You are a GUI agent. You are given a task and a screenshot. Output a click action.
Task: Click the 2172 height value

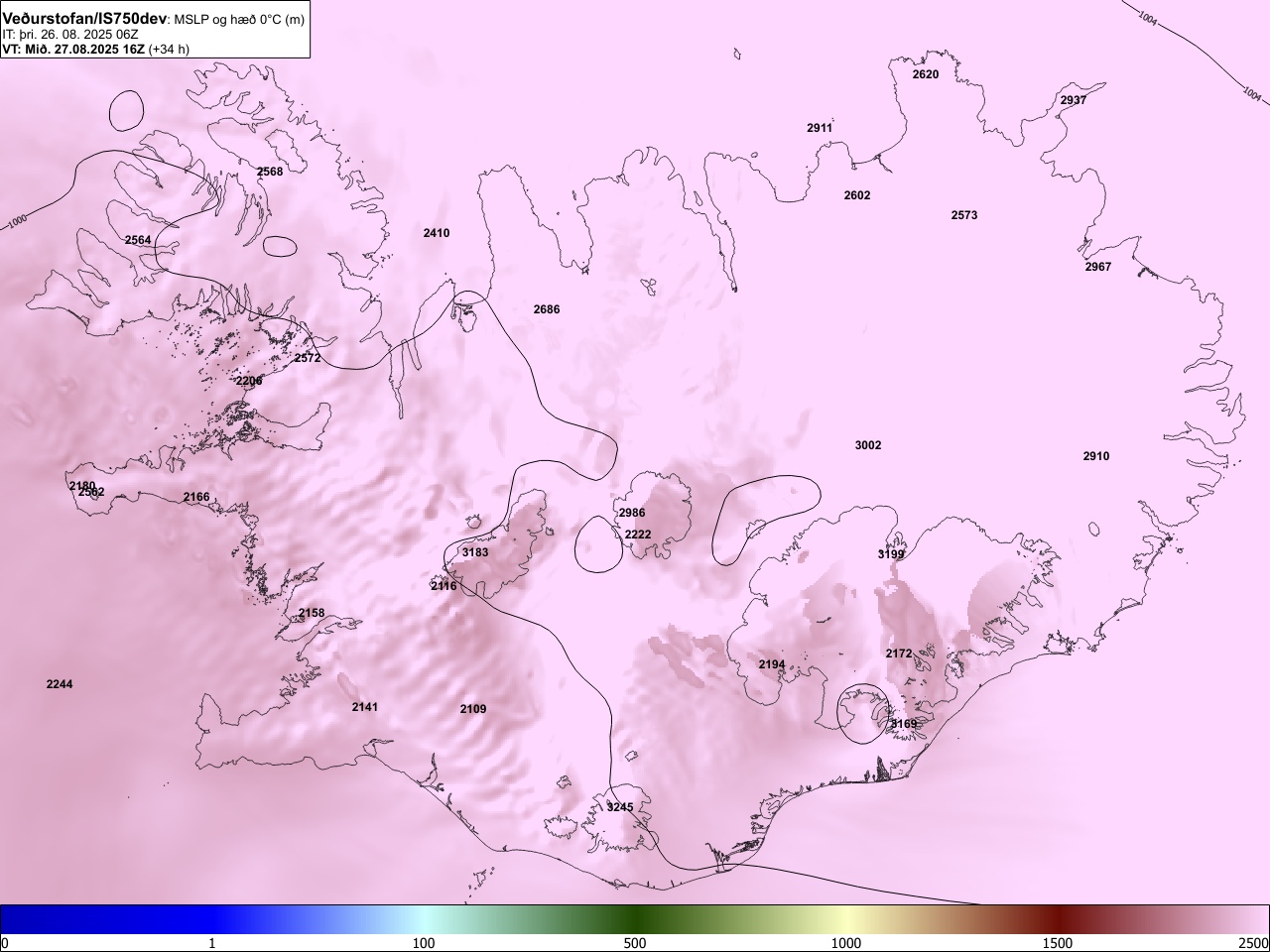[x=899, y=654]
